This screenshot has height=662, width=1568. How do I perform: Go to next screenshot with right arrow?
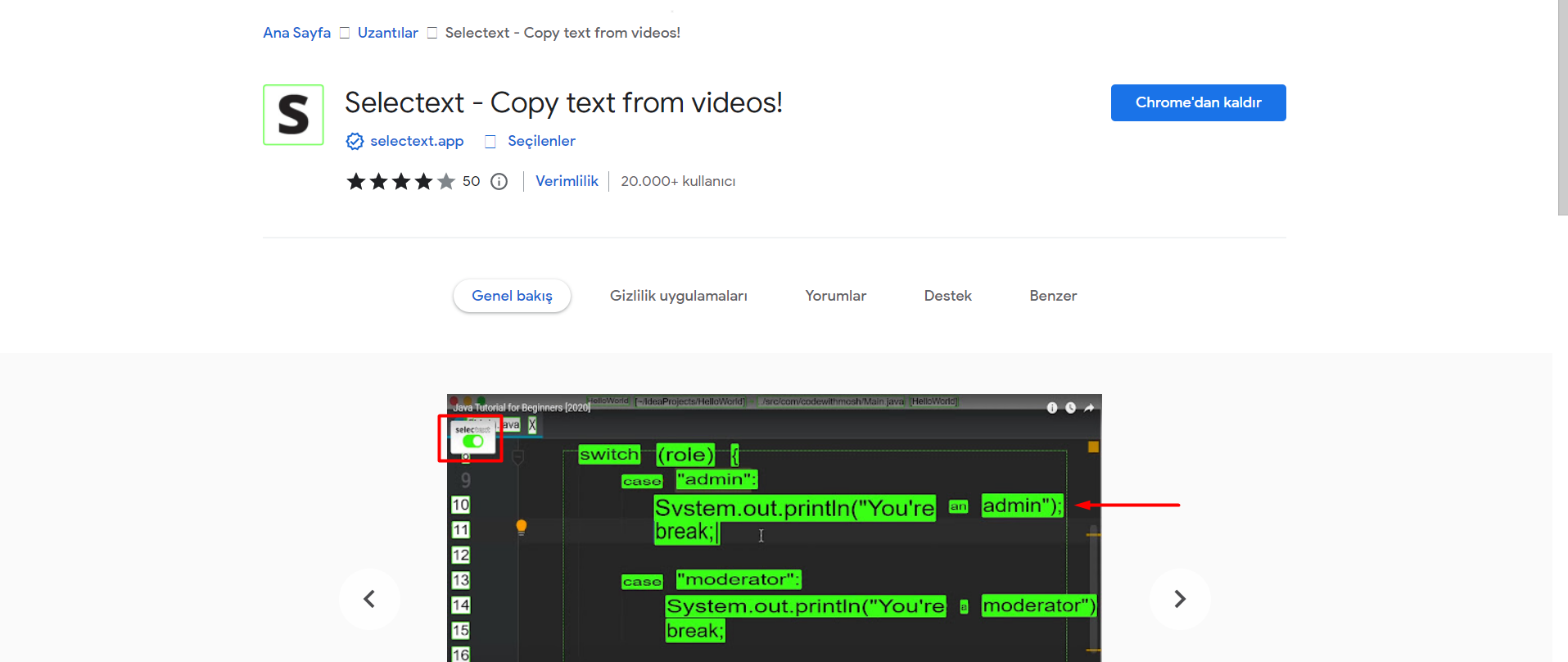coord(1180,599)
